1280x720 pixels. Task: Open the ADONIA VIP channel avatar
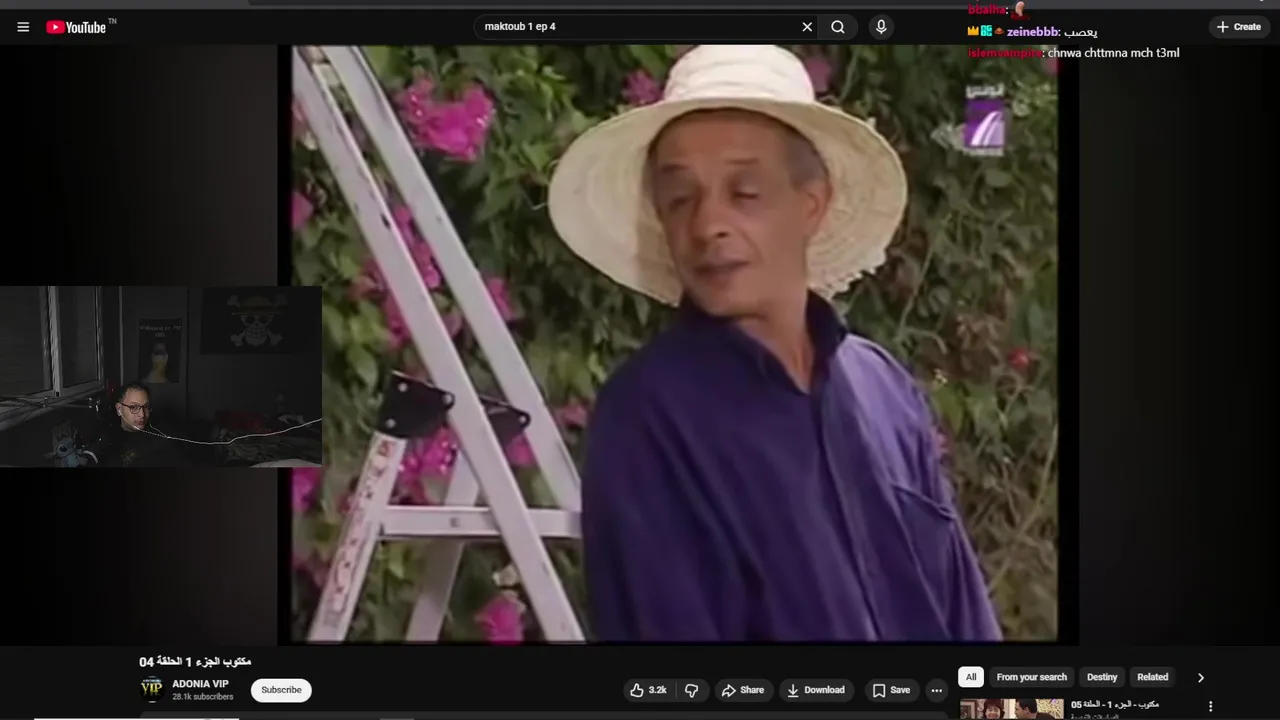[x=151, y=689]
